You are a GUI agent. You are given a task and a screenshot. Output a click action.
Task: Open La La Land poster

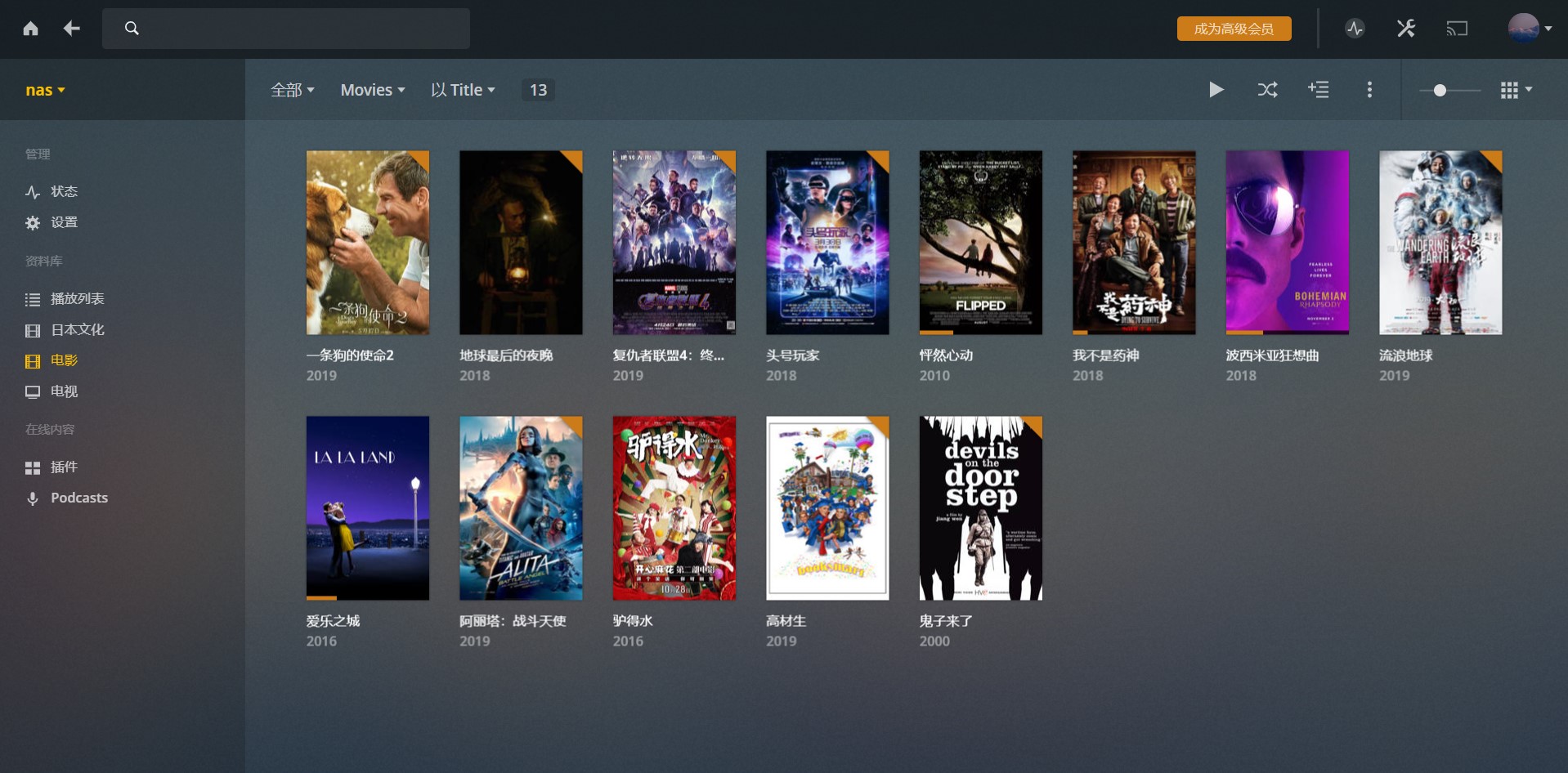click(x=368, y=508)
